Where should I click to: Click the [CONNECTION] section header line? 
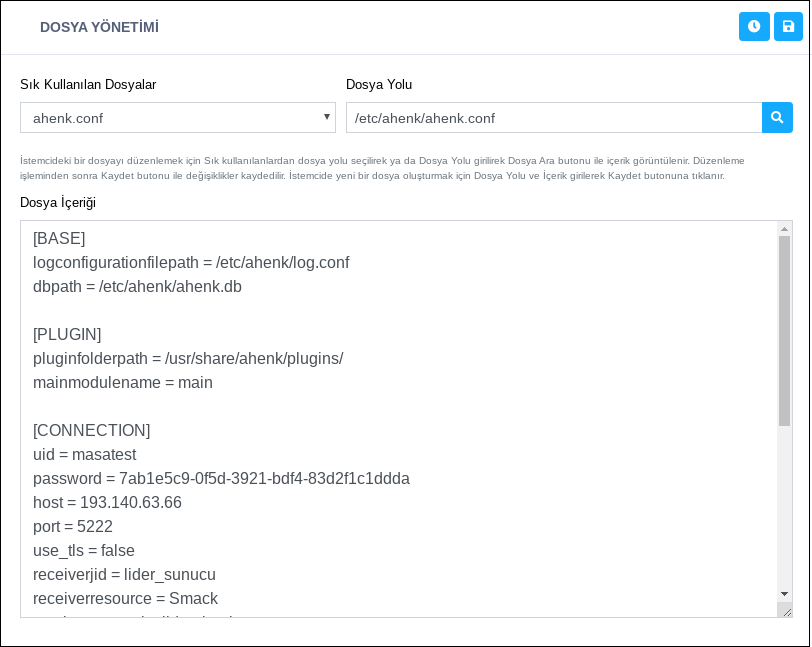(x=91, y=431)
